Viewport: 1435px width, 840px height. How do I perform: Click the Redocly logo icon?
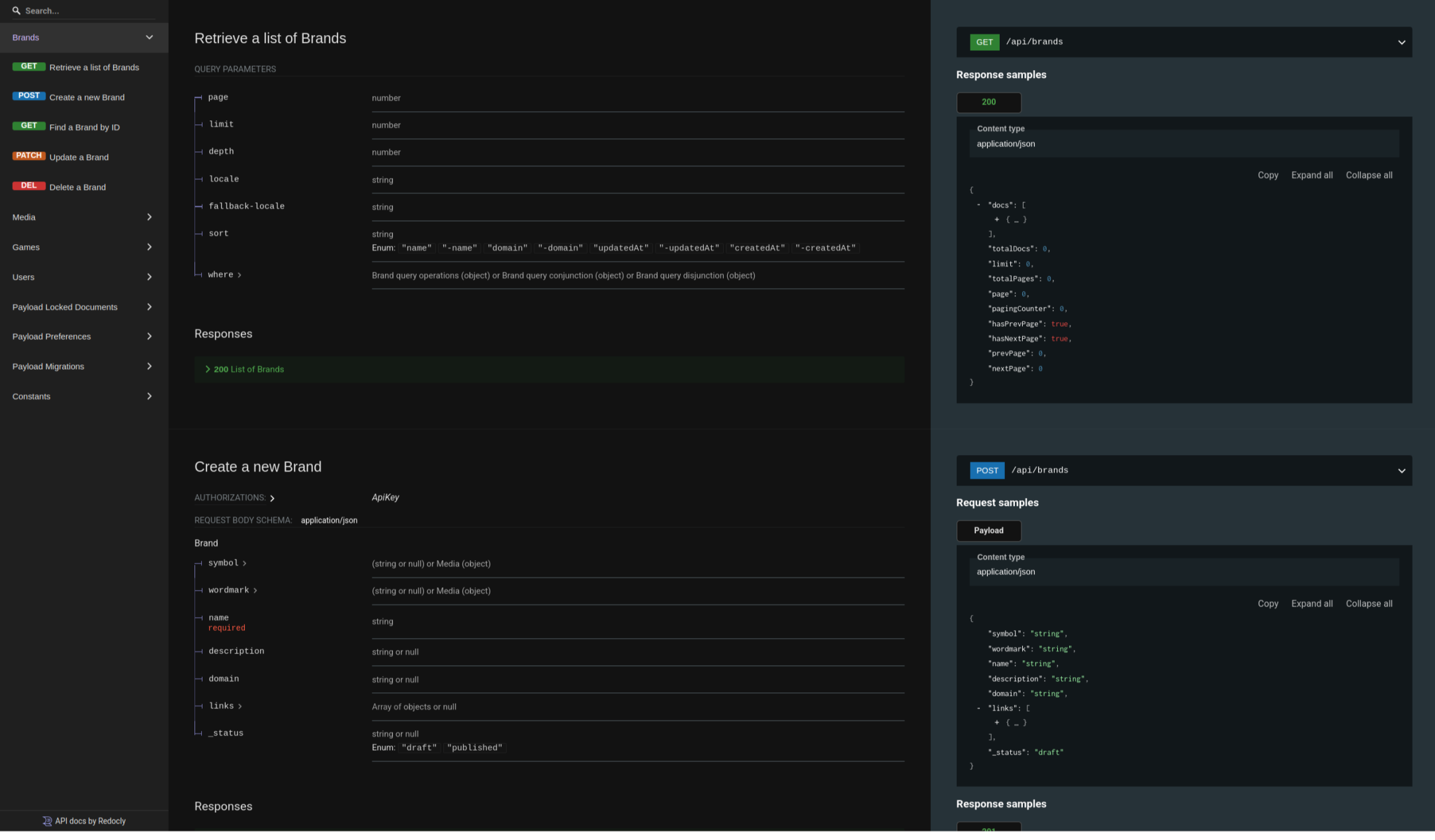pyautogui.click(x=47, y=821)
